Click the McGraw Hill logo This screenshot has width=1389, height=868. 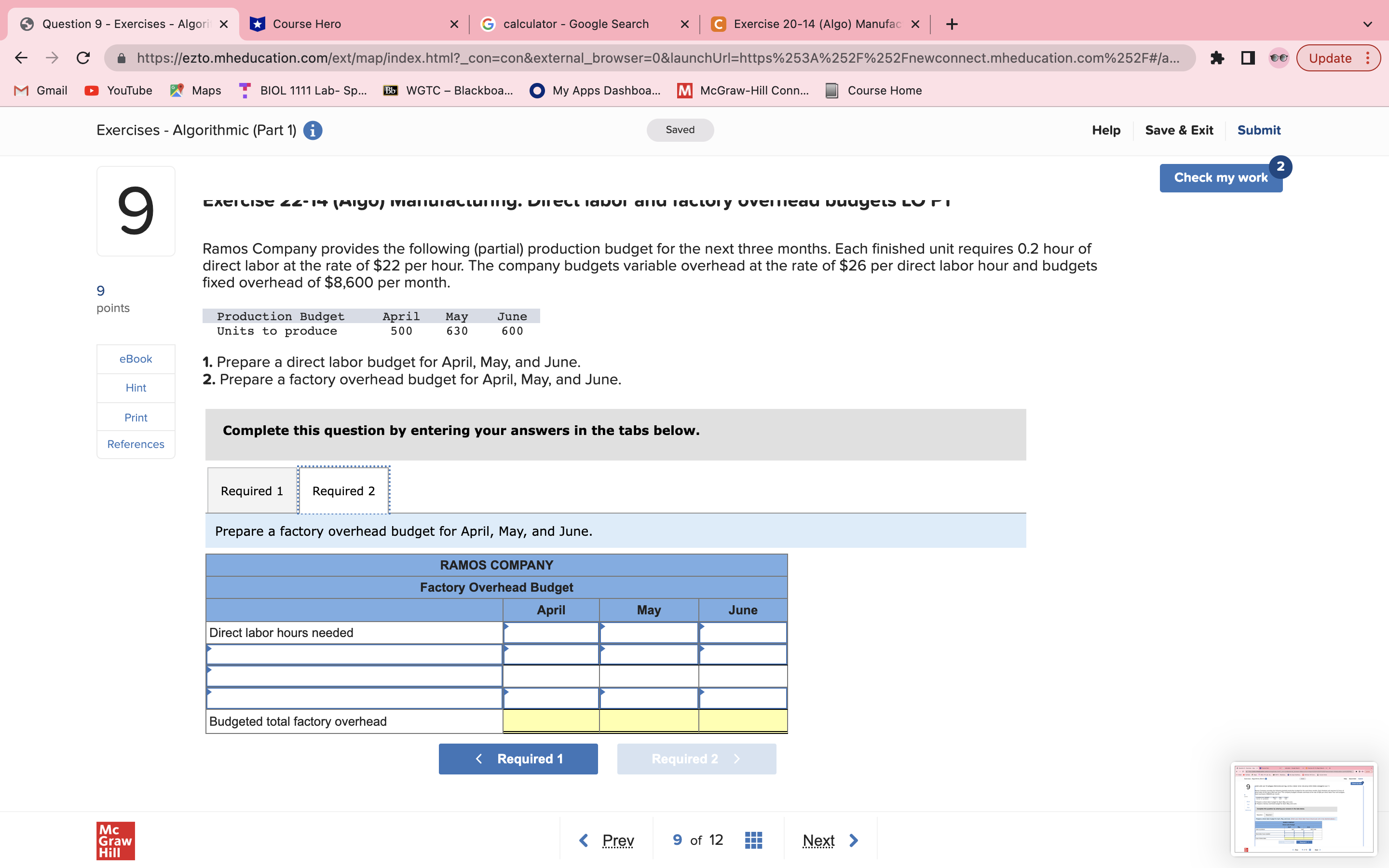coord(115,841)
